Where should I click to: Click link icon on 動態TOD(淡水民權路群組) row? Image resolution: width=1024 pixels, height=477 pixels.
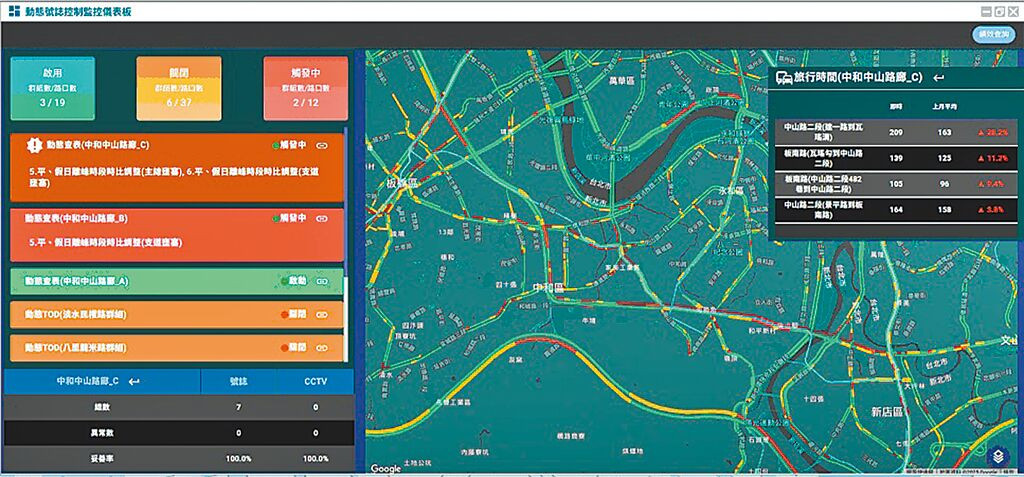(x=322, y=314)
